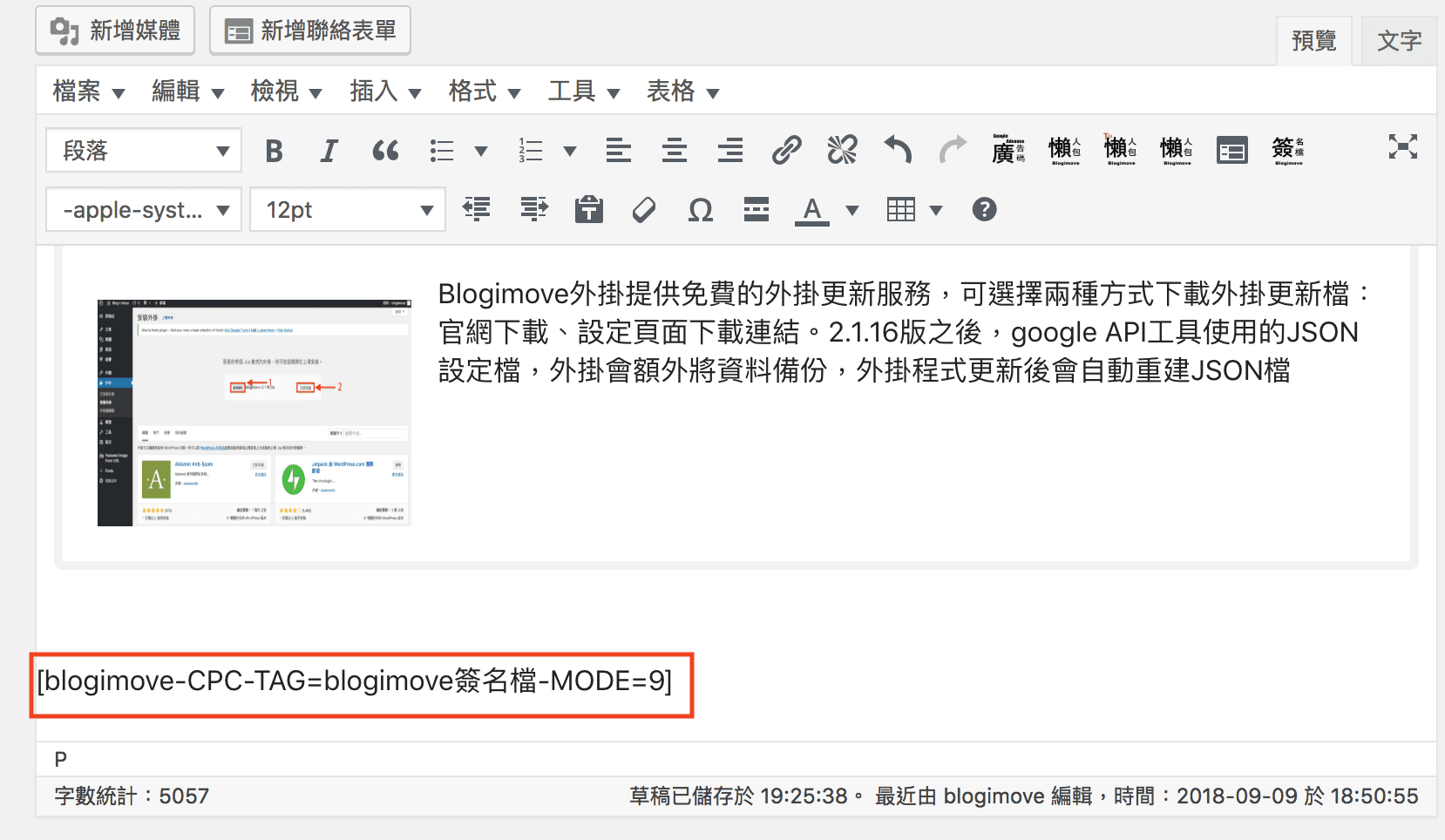Click the [blogimove-CPC-TAG=blogimove簽名檔-MODE=9] shortcode text
1445x840 pixels.
point(355,681)
